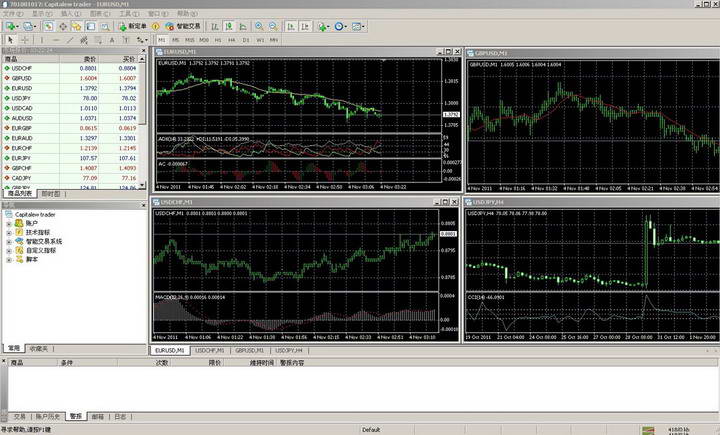Toggle the chart shift icon
The height and width of the screenshot is (435, 720).
pos(305,27)
